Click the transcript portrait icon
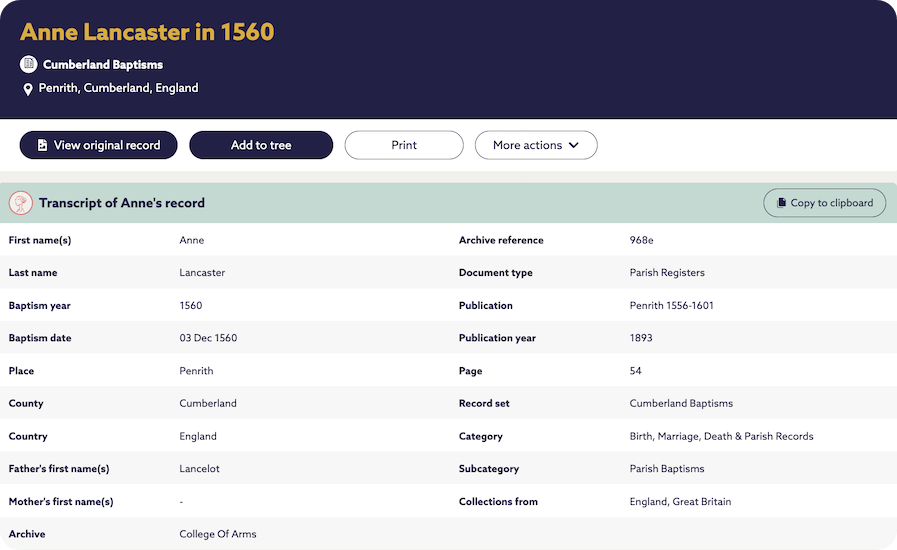The height and width of the screenshot is (550, 897). (21, 203)
